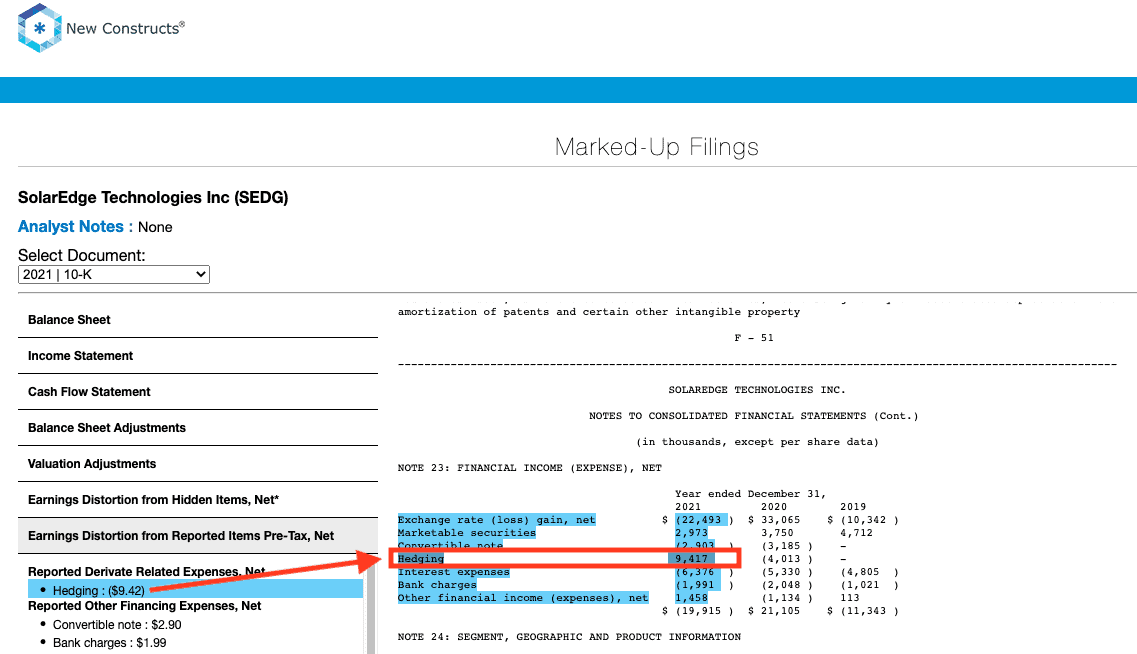Open the Balance Sheet Adjustments section

tap(198, 428)
